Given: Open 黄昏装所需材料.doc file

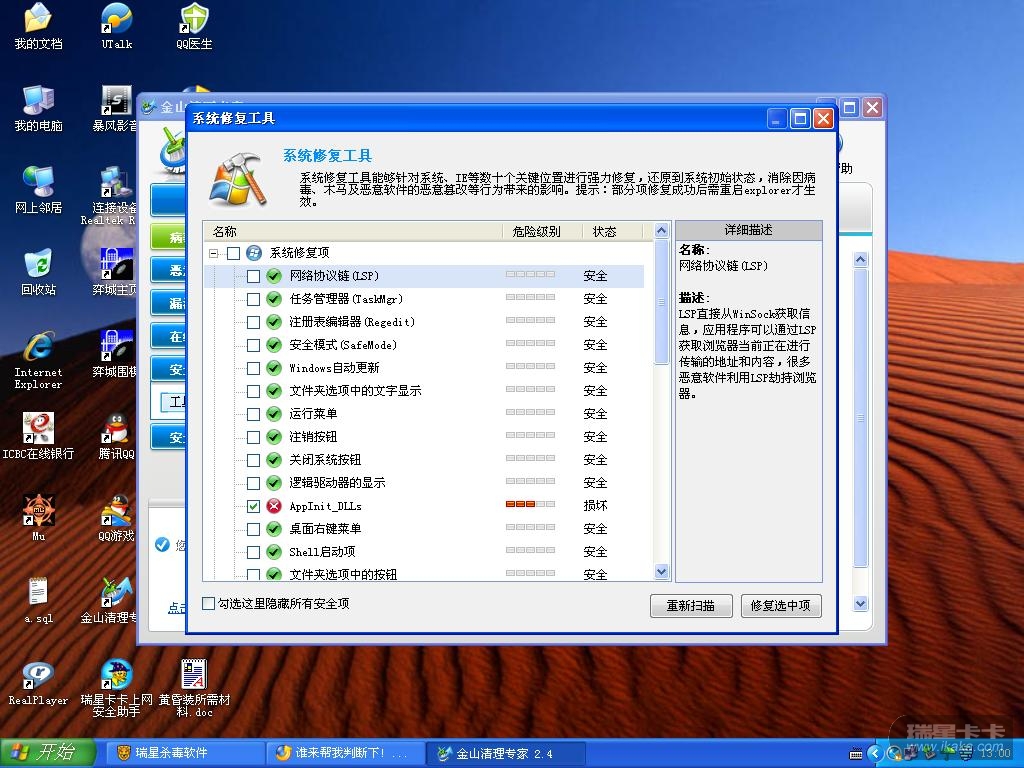Looking at the screenshot, I should [x=194, y=688].
